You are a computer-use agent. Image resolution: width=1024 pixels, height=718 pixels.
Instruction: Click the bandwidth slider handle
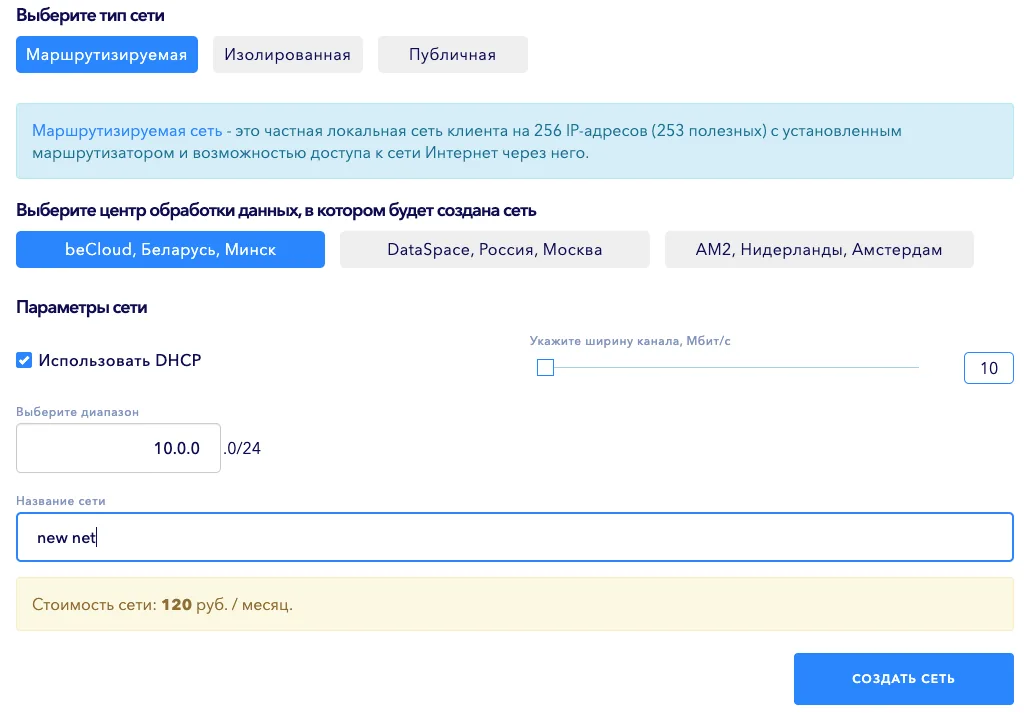point(545,368)
